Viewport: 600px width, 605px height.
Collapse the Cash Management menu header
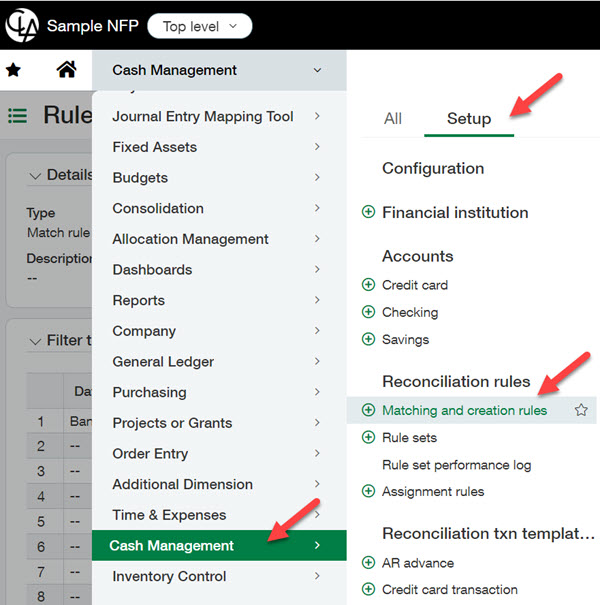point(317,70)
